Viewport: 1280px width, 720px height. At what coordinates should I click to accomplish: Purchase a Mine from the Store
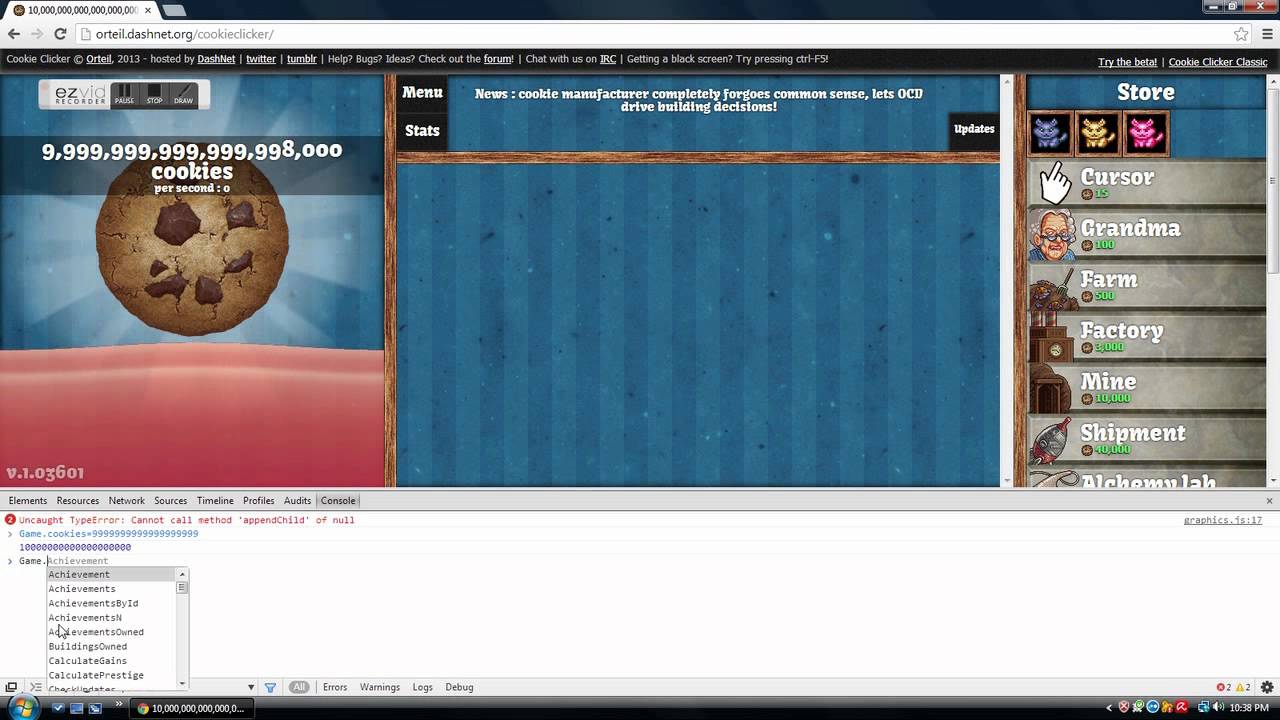[1147, 388]
